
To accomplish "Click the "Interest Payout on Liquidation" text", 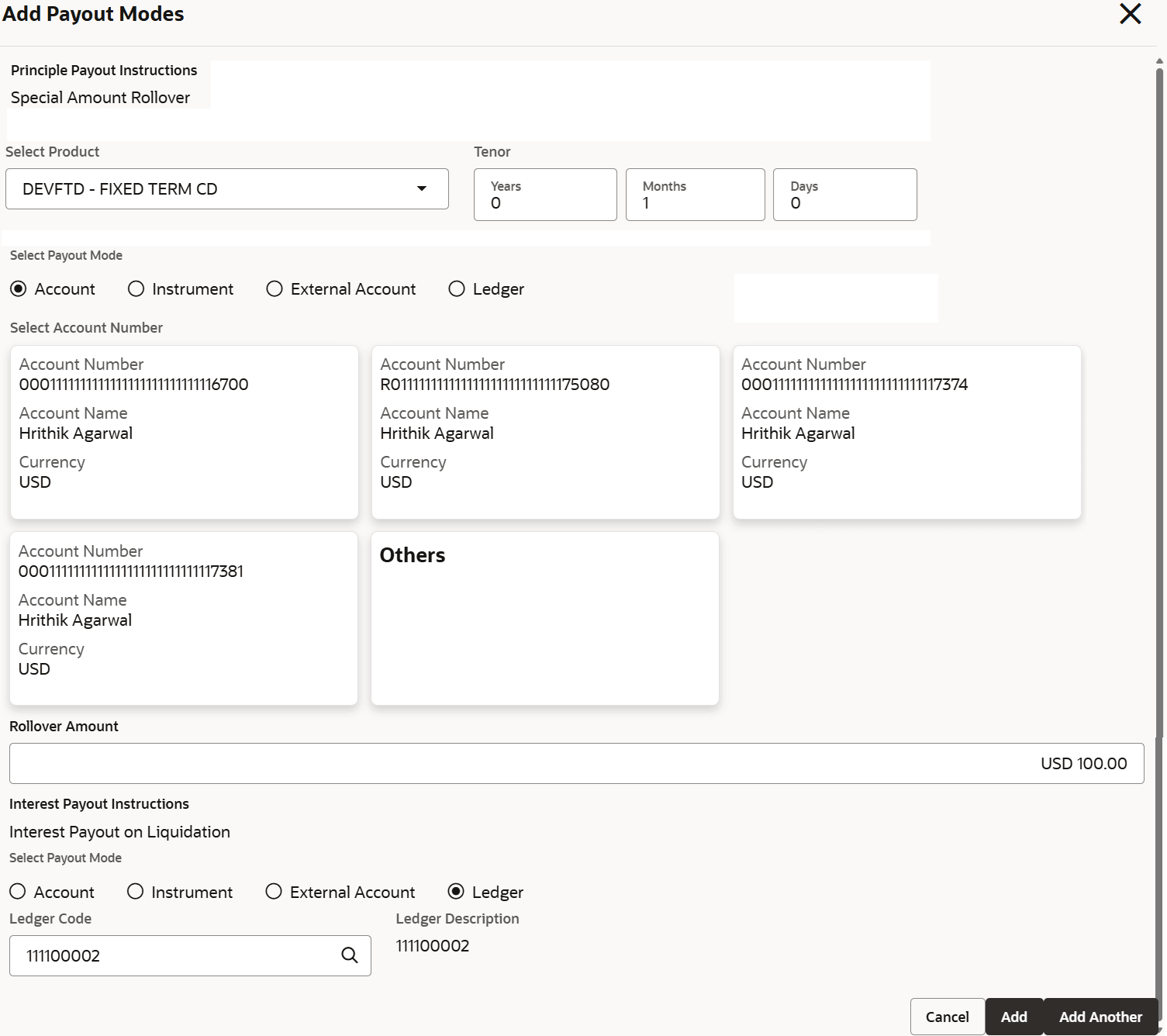I will click(x=119, y=832).
